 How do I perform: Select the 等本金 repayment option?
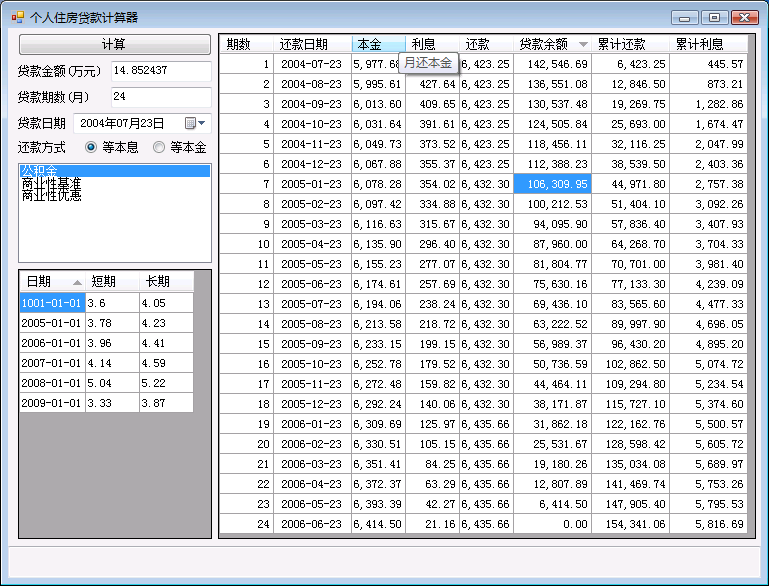[x=159, y=148]
